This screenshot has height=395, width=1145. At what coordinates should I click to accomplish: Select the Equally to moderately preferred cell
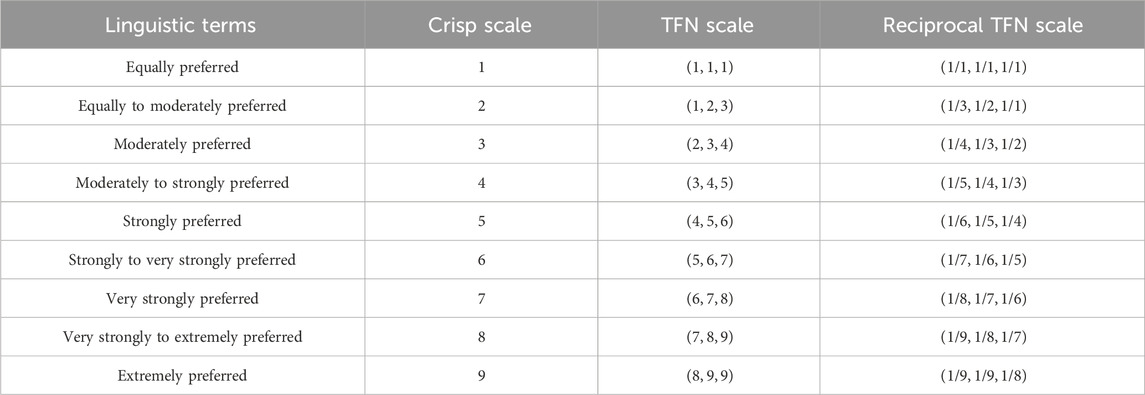[182, 106]
